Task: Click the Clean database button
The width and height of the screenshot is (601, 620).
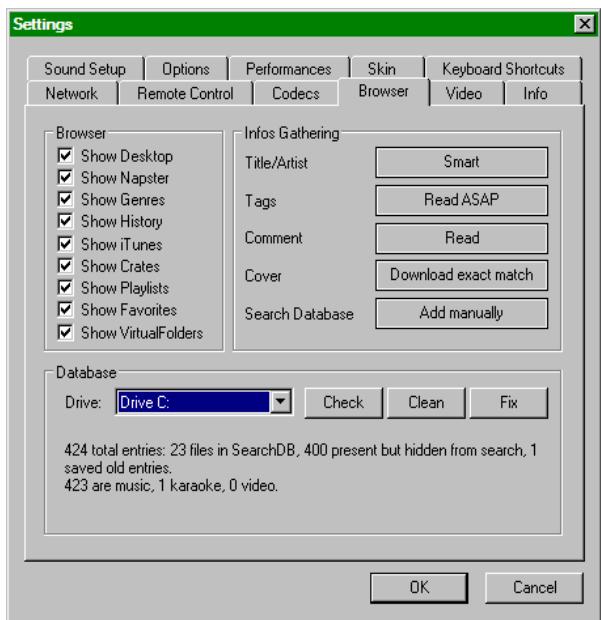Action: pyautogui.click(x=426, y=403)
